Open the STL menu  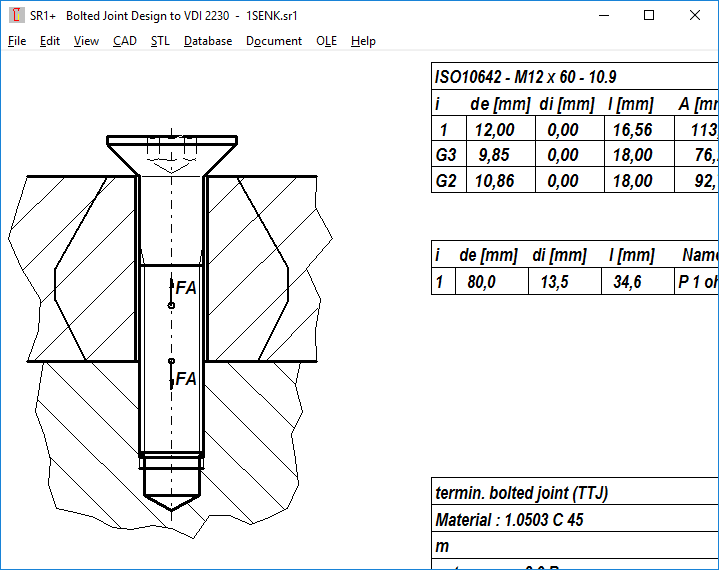(160, 41)
